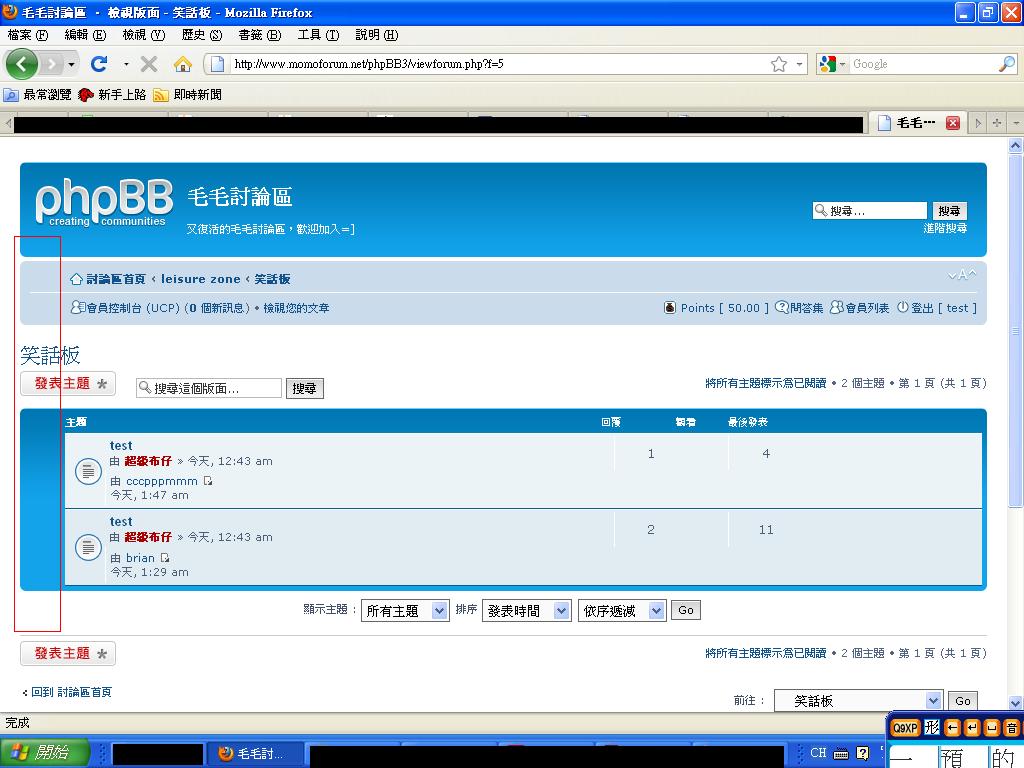Image resolution: width=1024 pixels, height=768 pixels.
Task: Open the 所有主題 display dropdown
Action: tap(405, 611)
